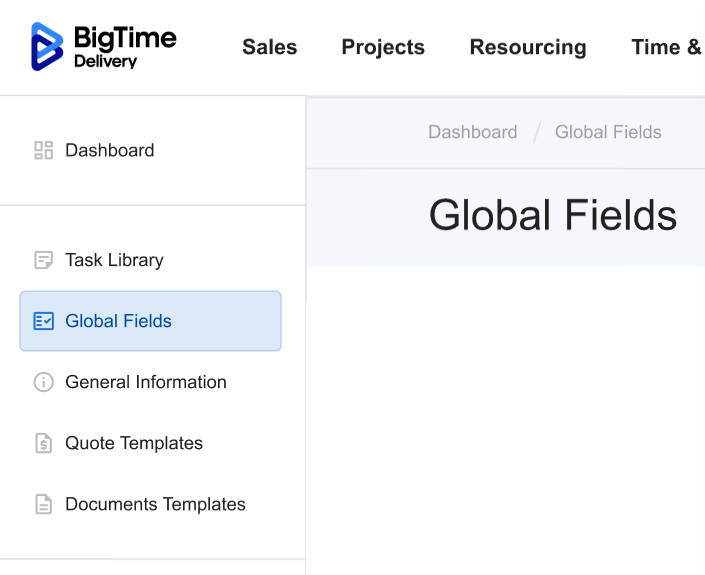Click the Documents Templates page icon
The width and height of the screenshot is (705, 575).
pos(43,504)
